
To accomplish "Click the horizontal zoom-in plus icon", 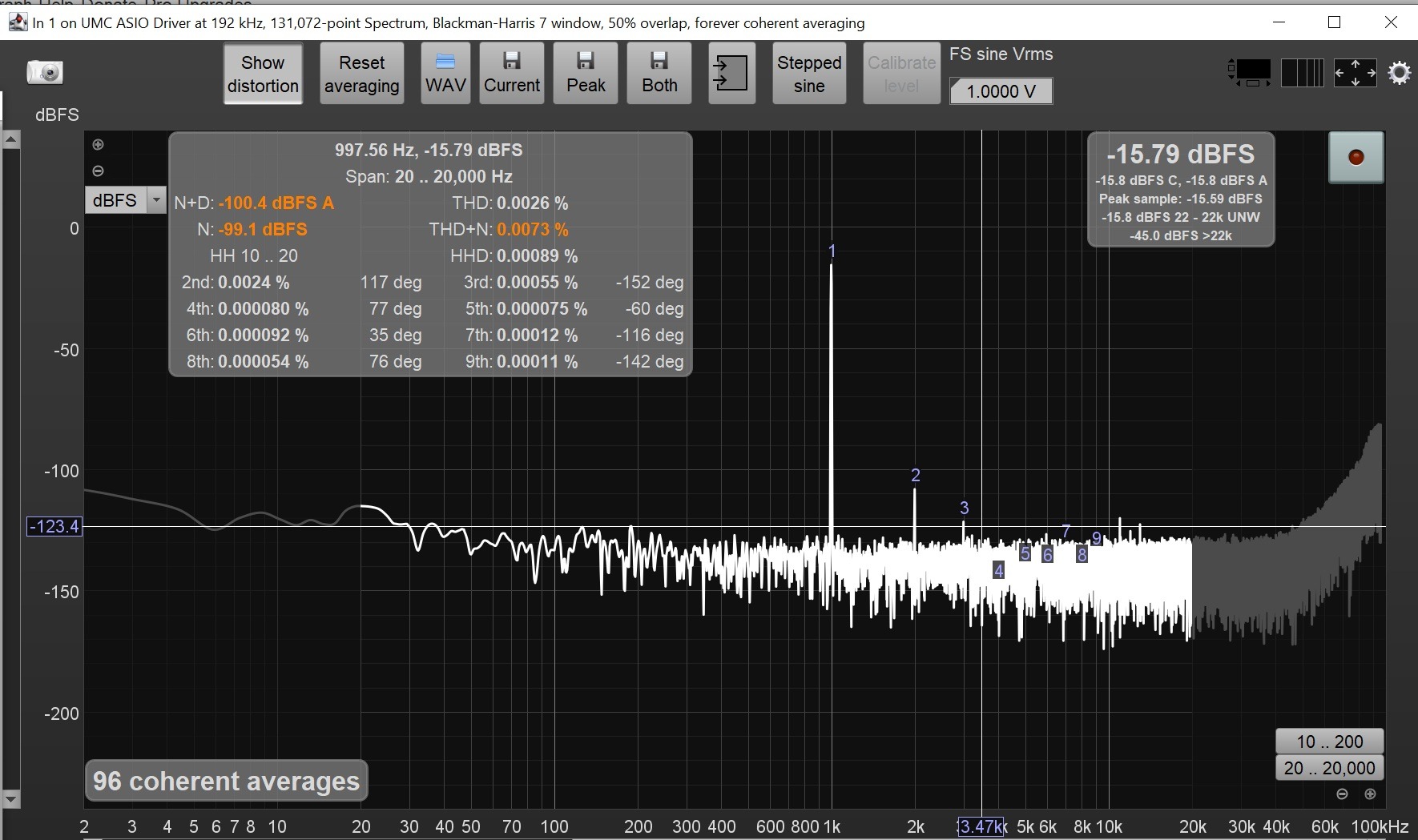I will coord(1370,794).
